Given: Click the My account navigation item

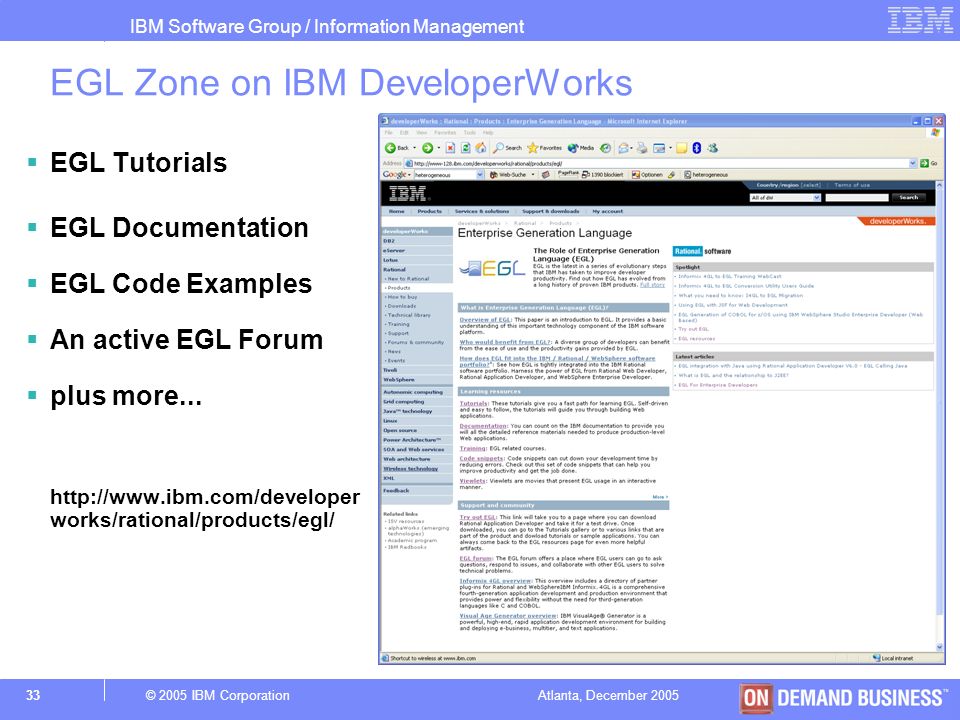Looking at the screenshot, I should (607, 211).
